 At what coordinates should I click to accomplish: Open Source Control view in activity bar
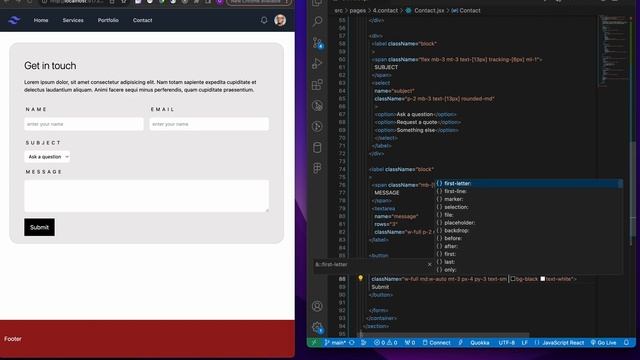tap(317, 42)
